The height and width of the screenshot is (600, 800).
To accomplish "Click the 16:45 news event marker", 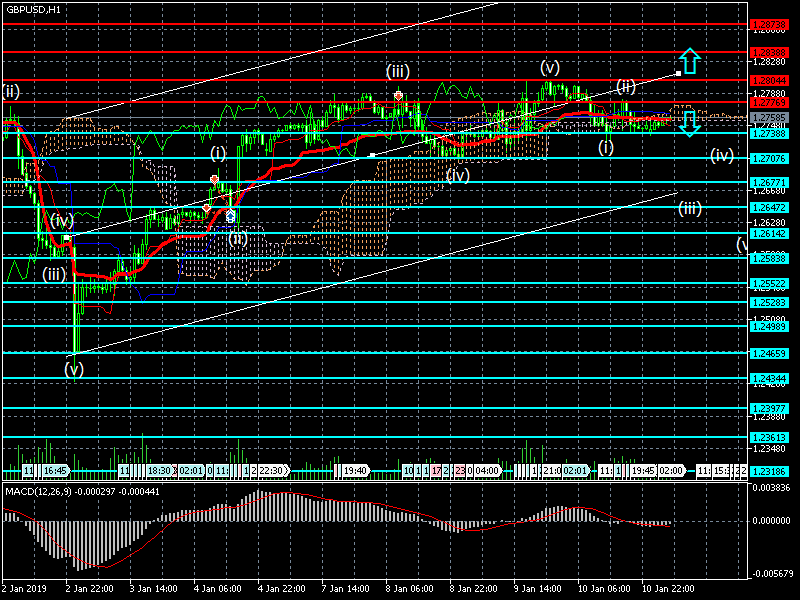I will pos(55,470).
